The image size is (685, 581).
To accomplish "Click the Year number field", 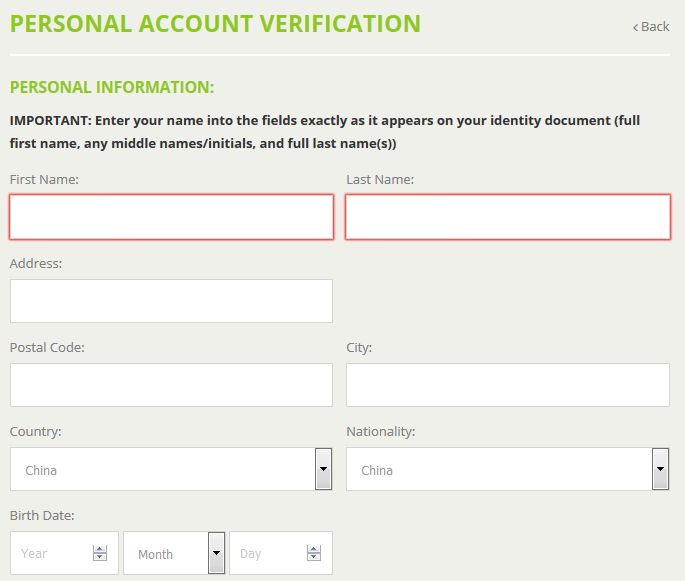I will pos(50,553).
